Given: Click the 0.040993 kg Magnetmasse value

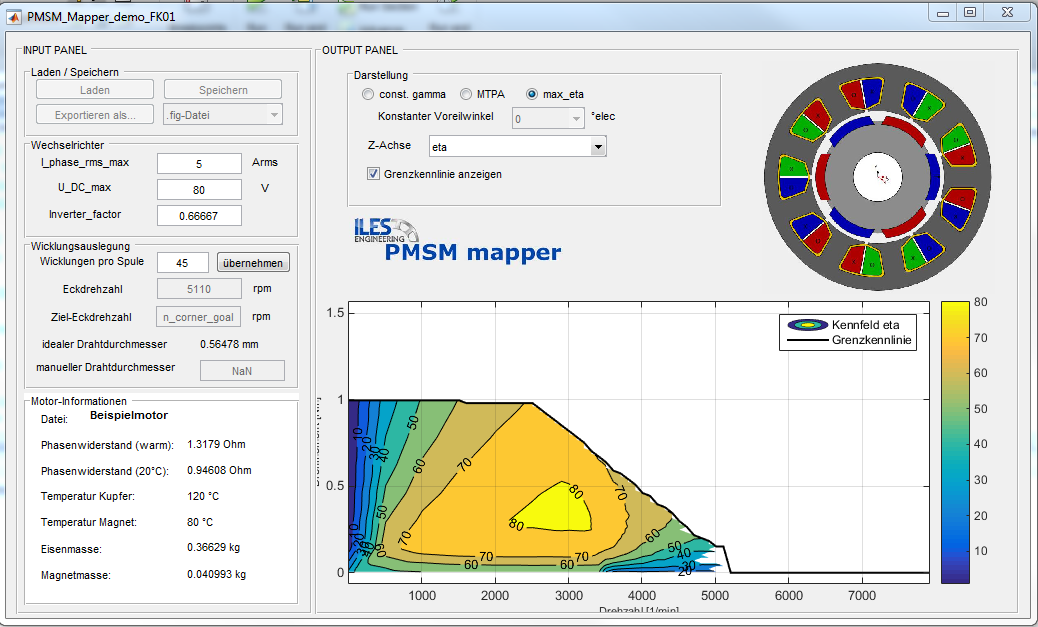Looking at the screenshot, I should point(216,574).
